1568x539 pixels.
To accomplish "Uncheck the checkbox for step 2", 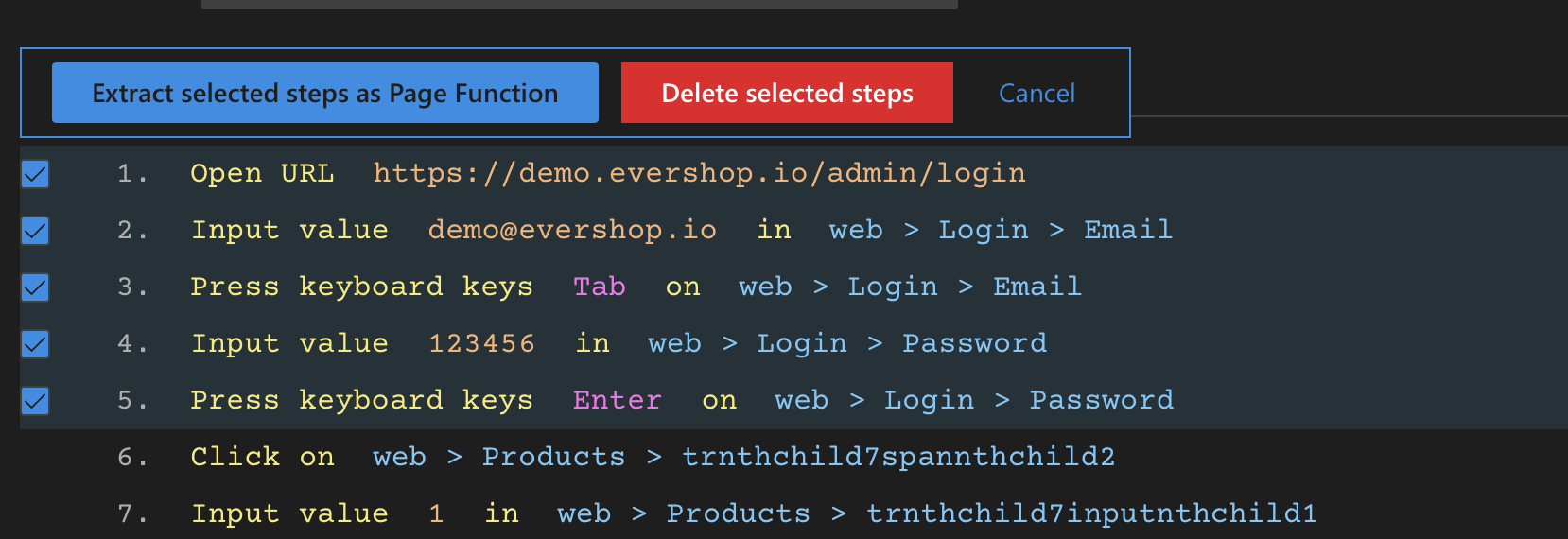I will 35,231.
